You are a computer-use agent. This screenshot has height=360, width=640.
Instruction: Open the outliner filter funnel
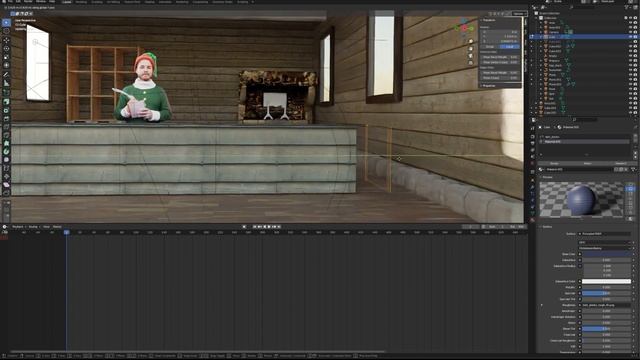(x=627, y=7)
